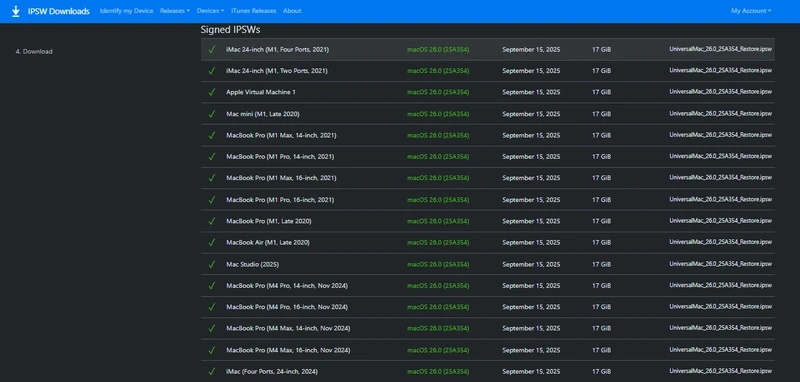Click macOS 26.0 version for Mac mini M1
This screenshot has width=800, height=382.
click(x=438, y=114)
